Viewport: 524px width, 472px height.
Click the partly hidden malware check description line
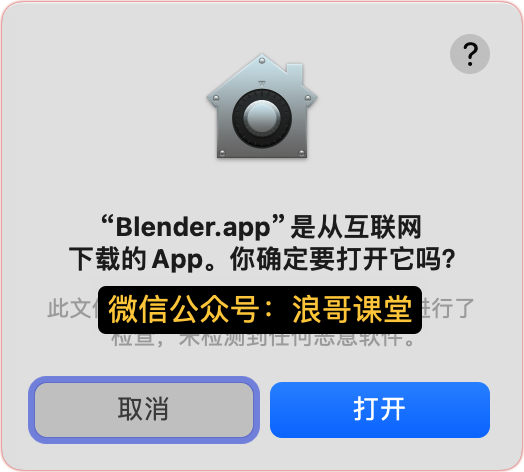coord(263,340)
